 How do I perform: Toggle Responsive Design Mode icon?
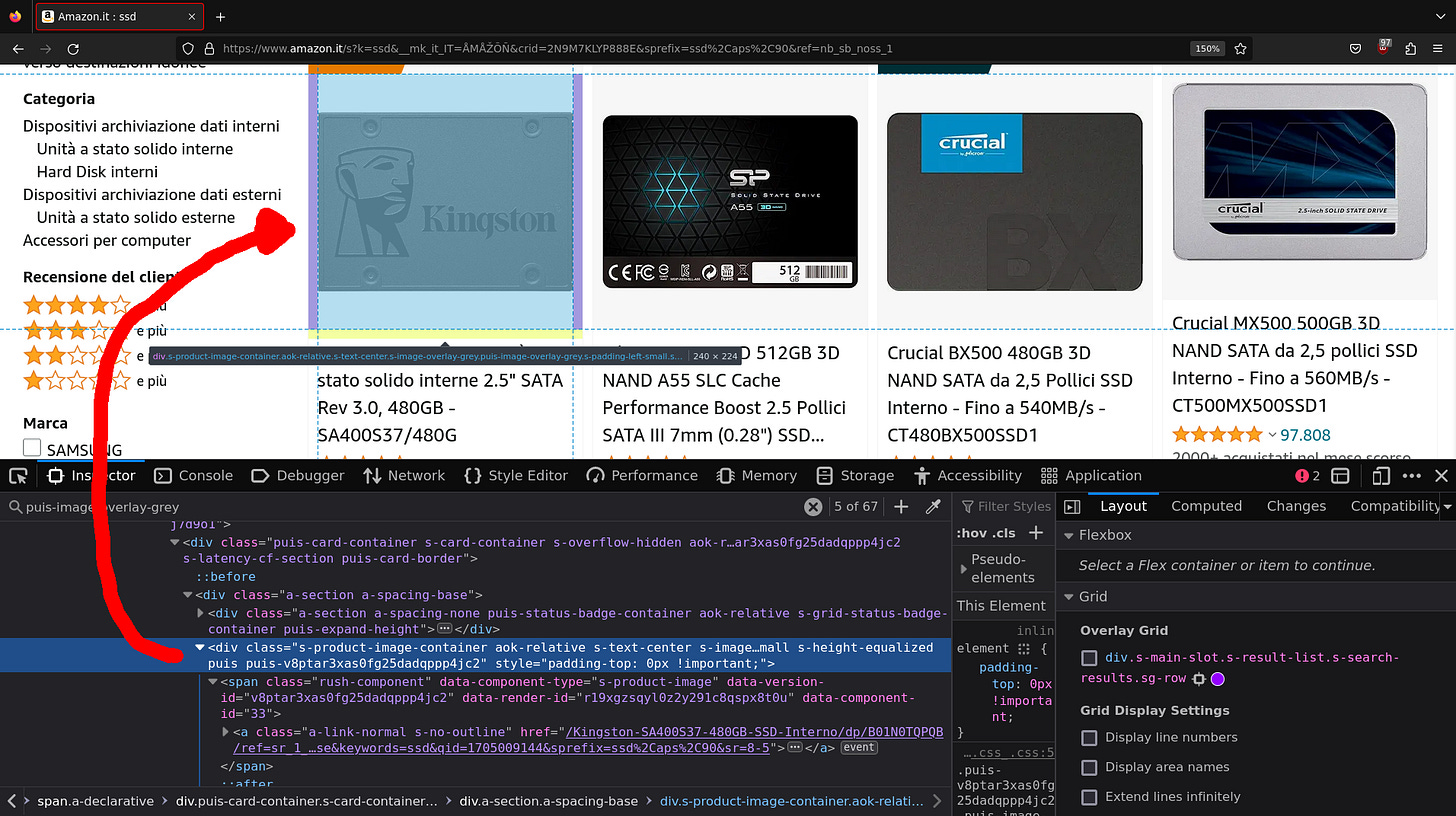point(1381,475)
